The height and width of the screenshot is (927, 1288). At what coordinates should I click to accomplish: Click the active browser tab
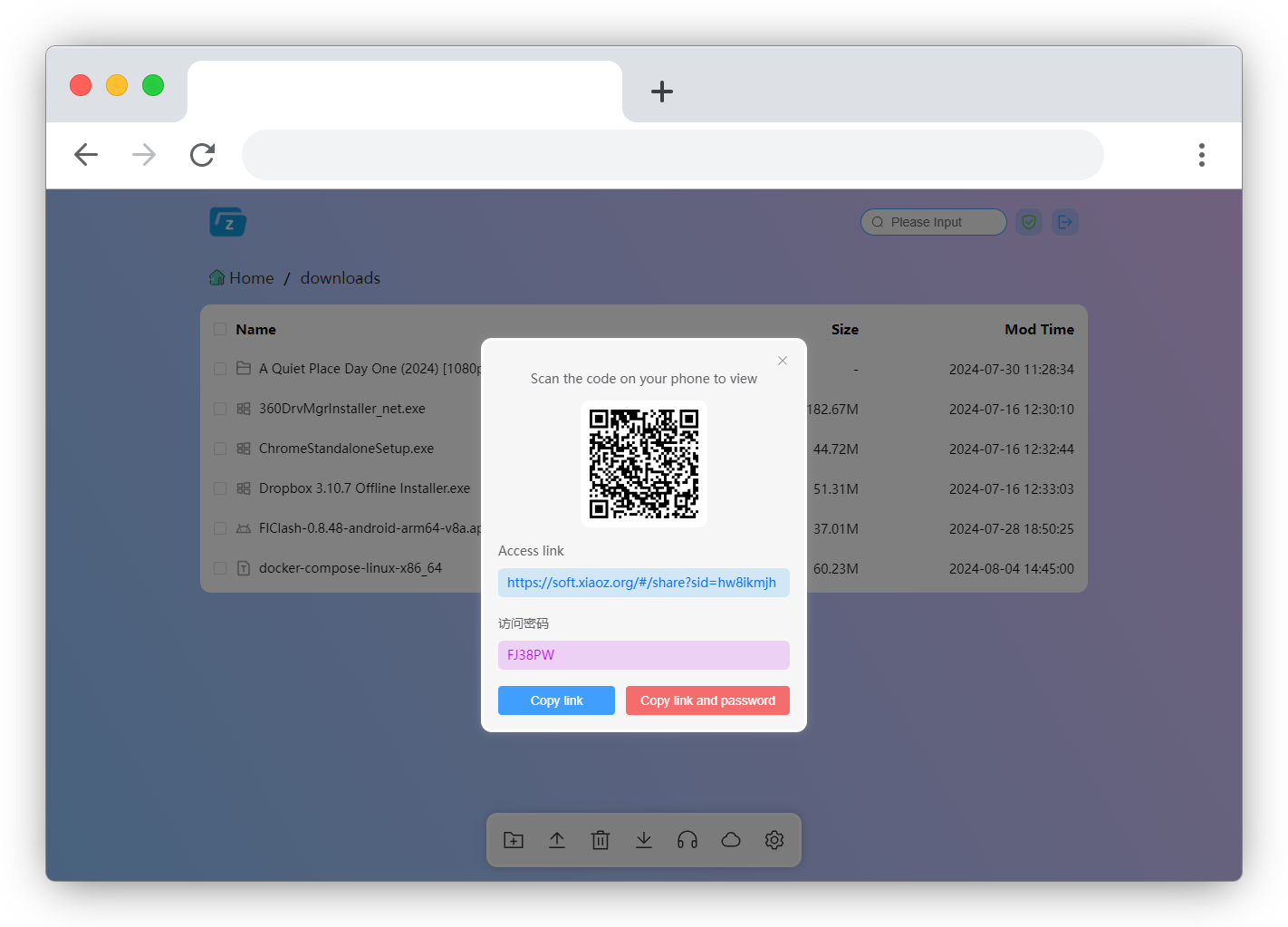pyautogui.click(x=405, y=92)
